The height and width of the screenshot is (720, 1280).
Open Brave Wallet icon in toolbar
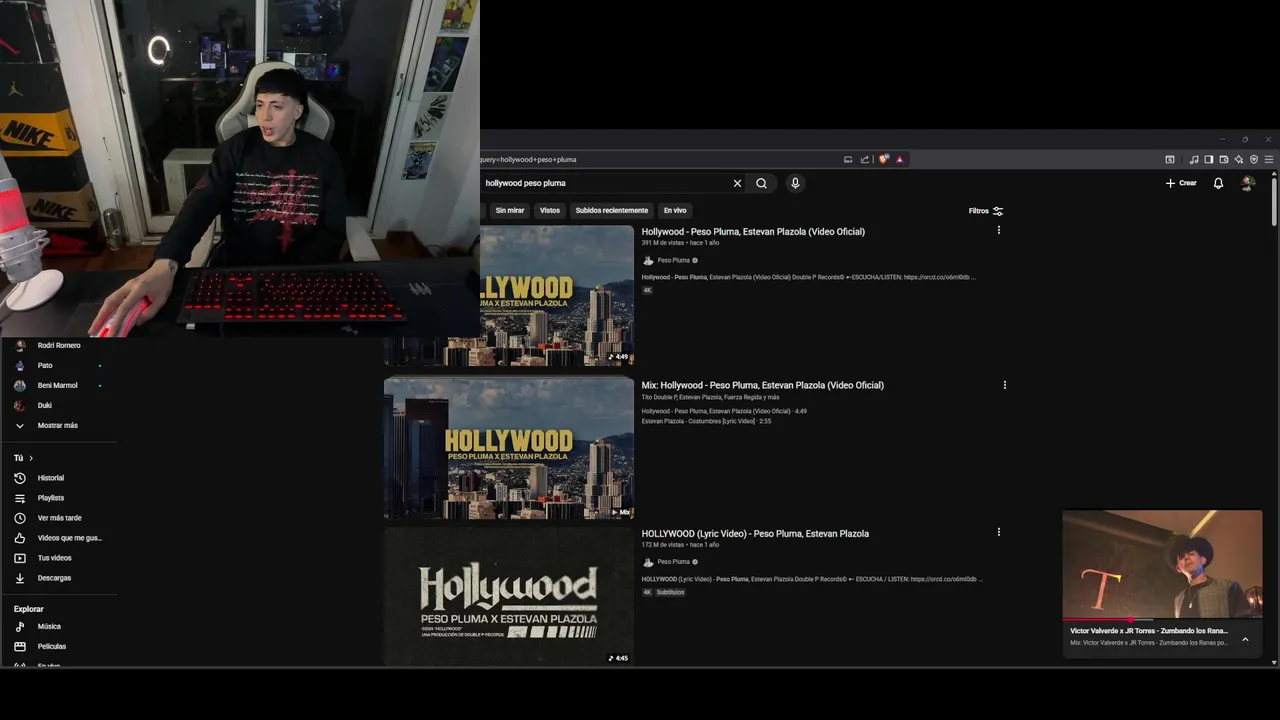[1223, 159]
